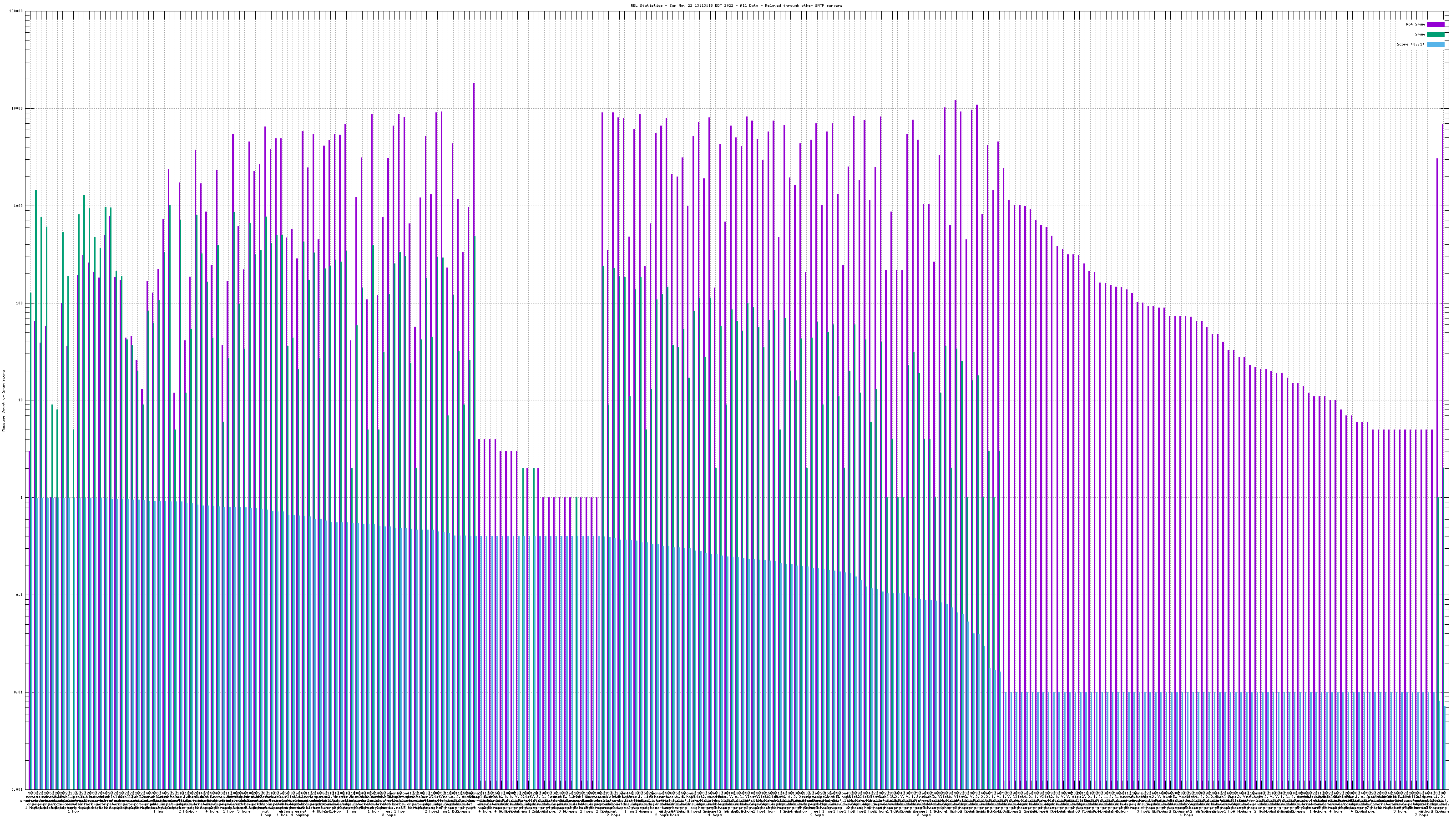This screenshot has width=1456, height=819.
Task: Click the 1000 y-axis tick label
Action: [18, 206]
